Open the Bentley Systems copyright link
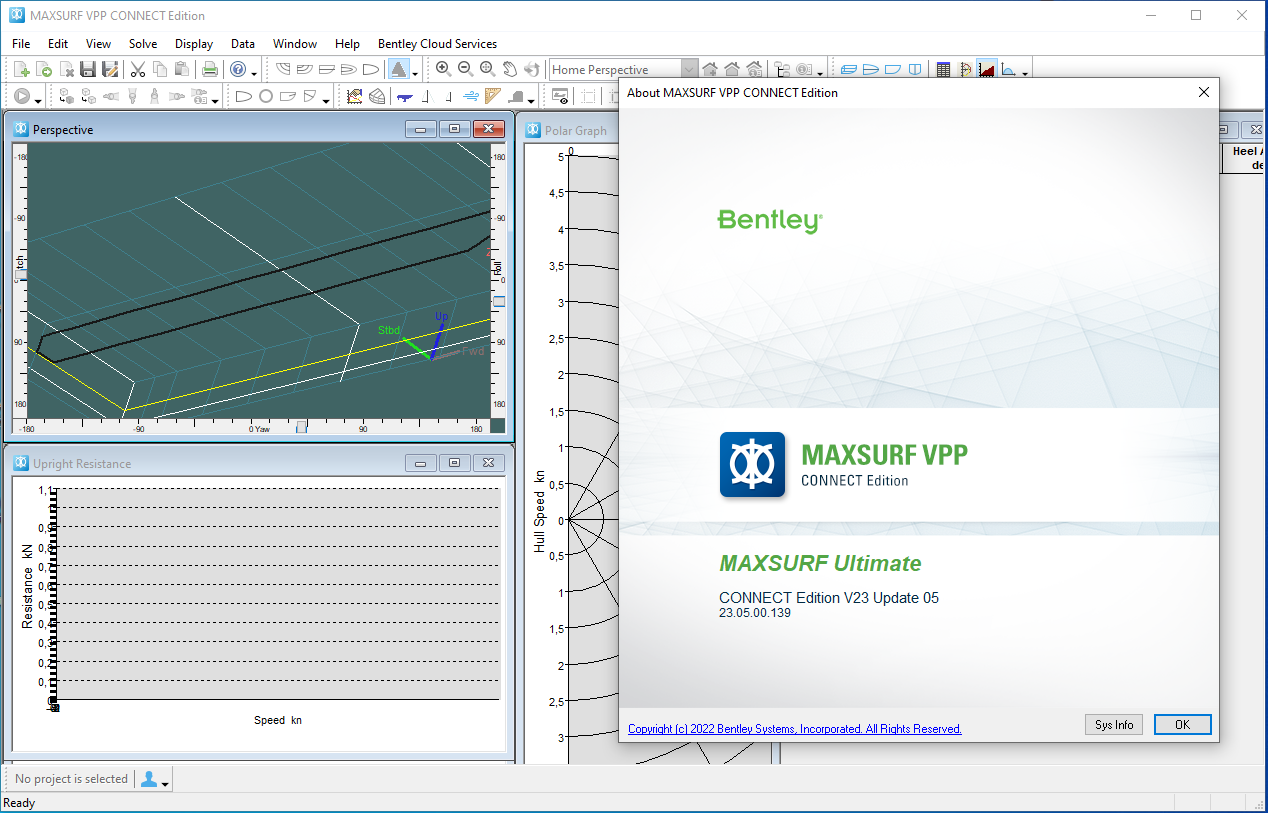This screenshot has width=1268, height=813. [x=795, y=729]
